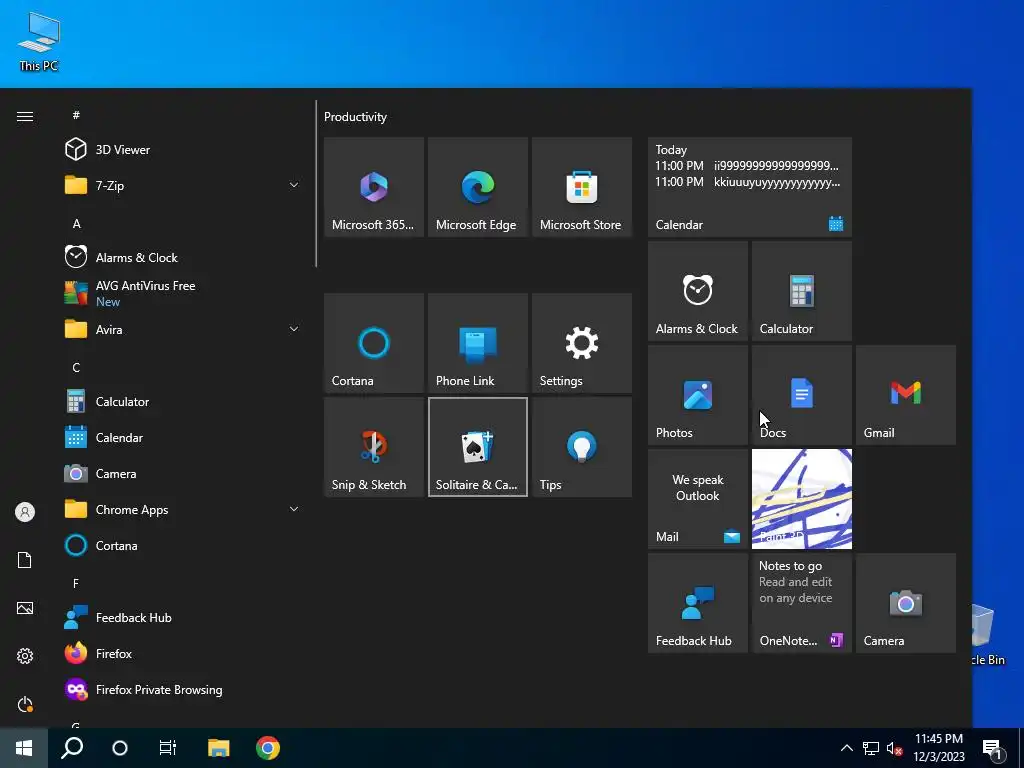The width and height of the screenshot is (1024, 768).
Task: Launch Google Chrome from the taskbar
Action: [268, 748]
